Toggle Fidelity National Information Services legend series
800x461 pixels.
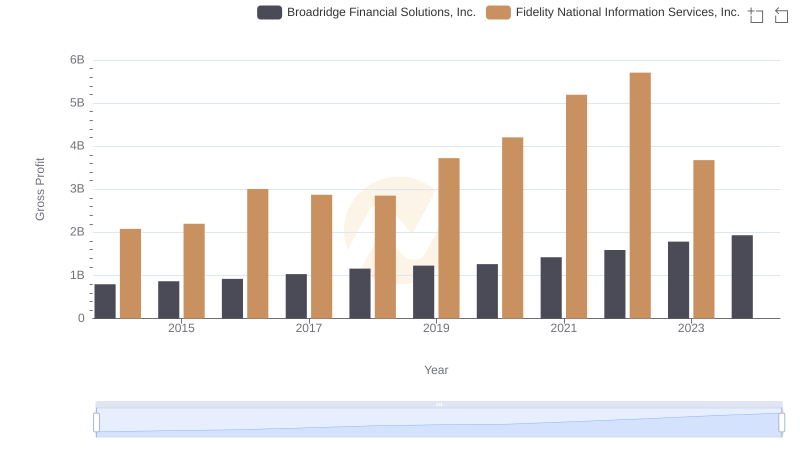coord(612,12)
